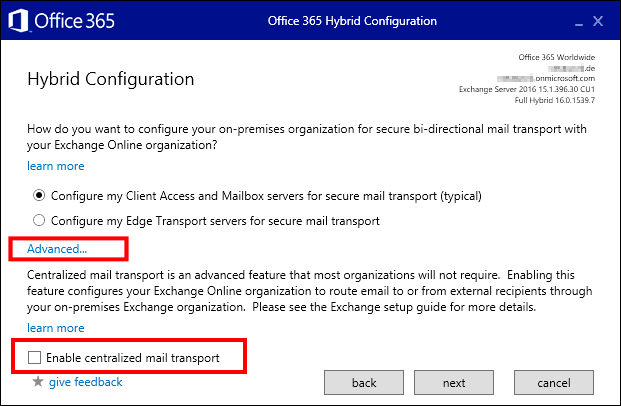Click the Office 365 Hybrid Configuration title text

[352, 21]
